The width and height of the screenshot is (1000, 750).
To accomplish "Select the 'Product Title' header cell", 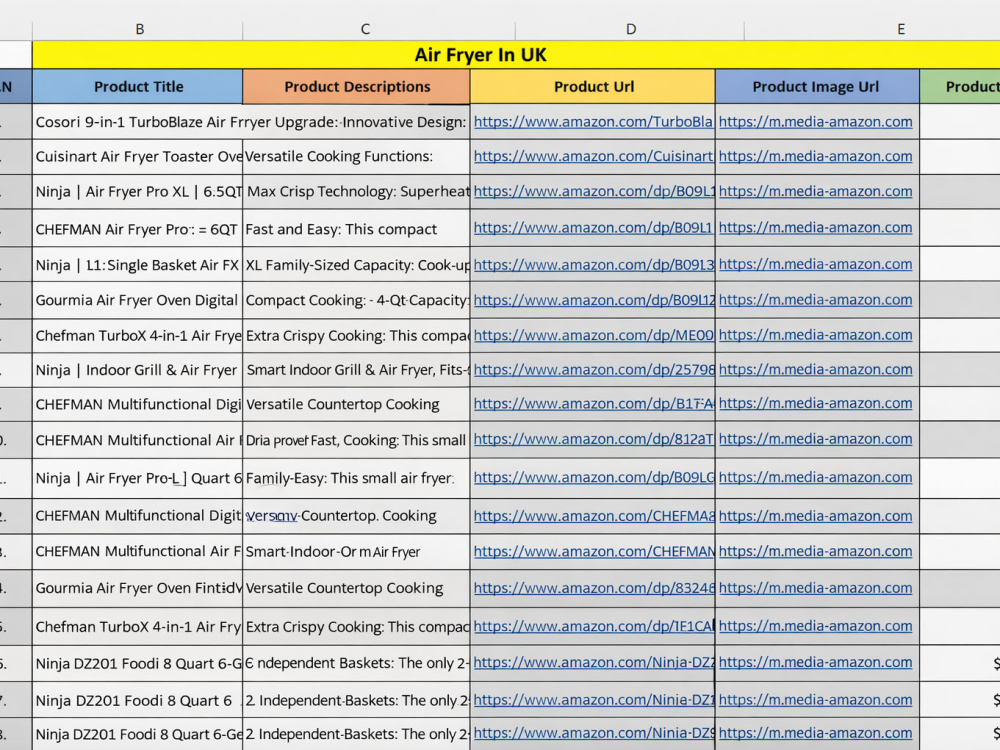I will tap(138, 87).
